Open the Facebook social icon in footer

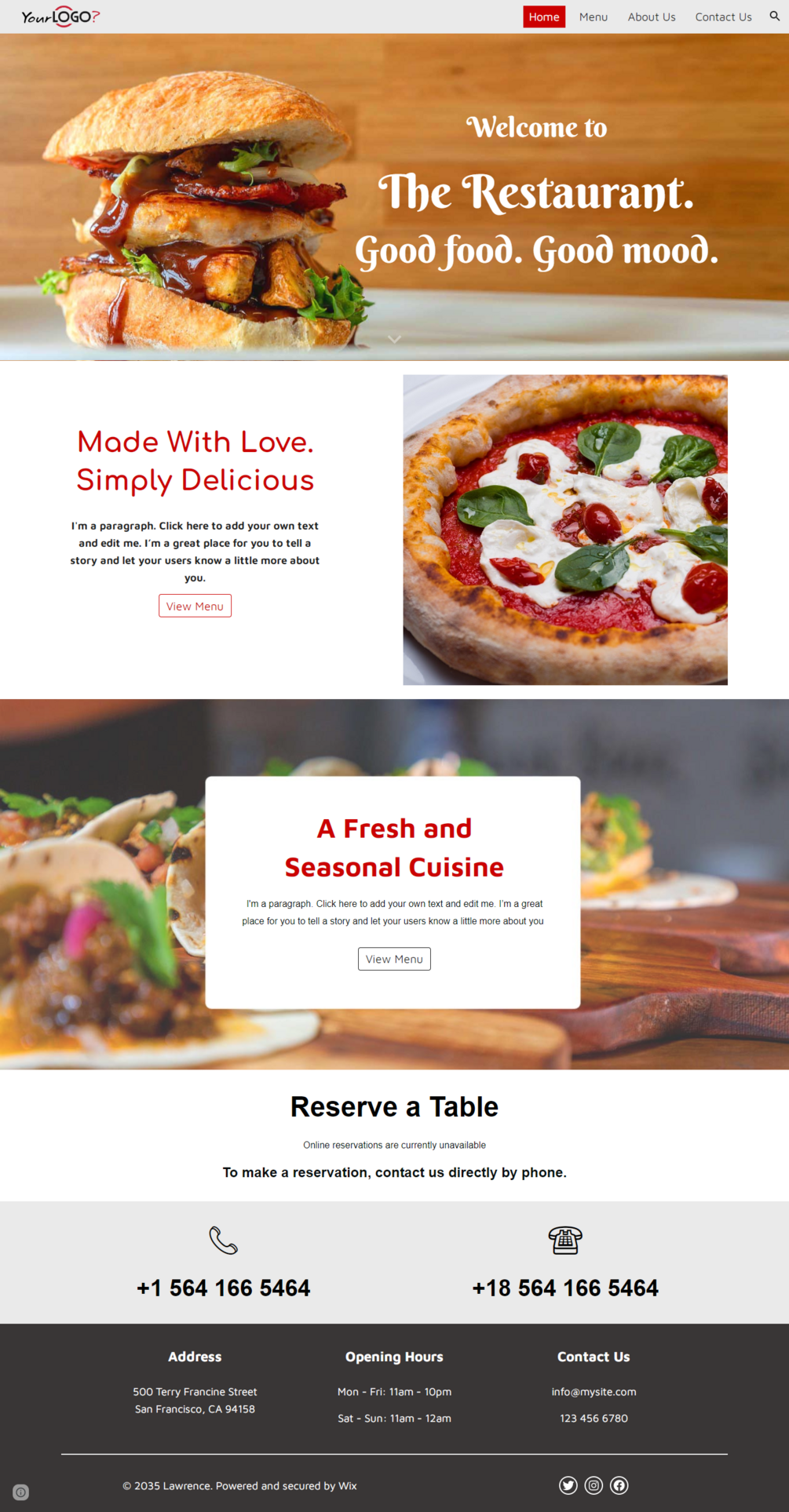coord(619,1485)
